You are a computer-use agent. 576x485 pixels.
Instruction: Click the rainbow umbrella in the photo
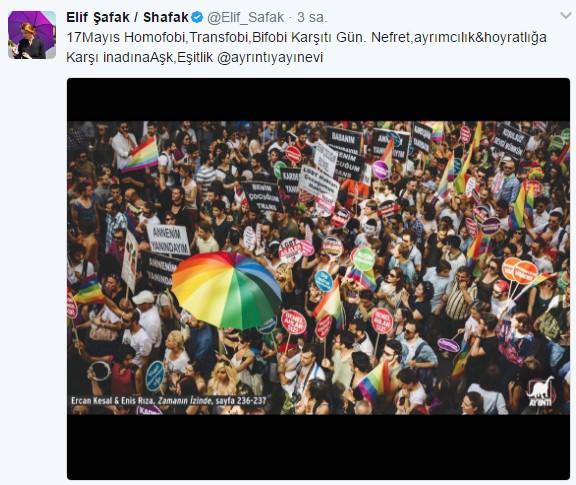pos(227,289)
